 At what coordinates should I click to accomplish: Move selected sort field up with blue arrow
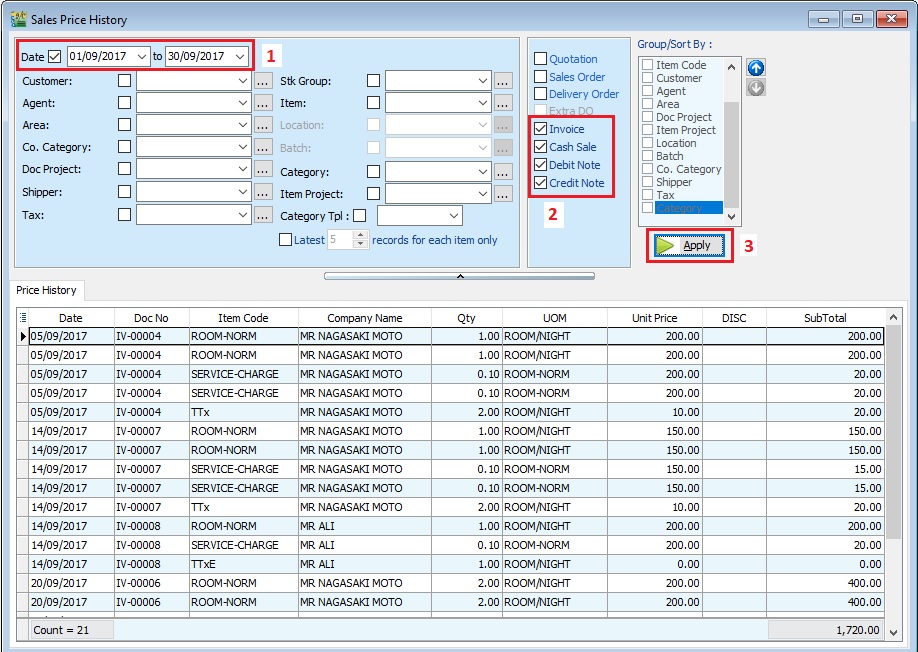755,67
